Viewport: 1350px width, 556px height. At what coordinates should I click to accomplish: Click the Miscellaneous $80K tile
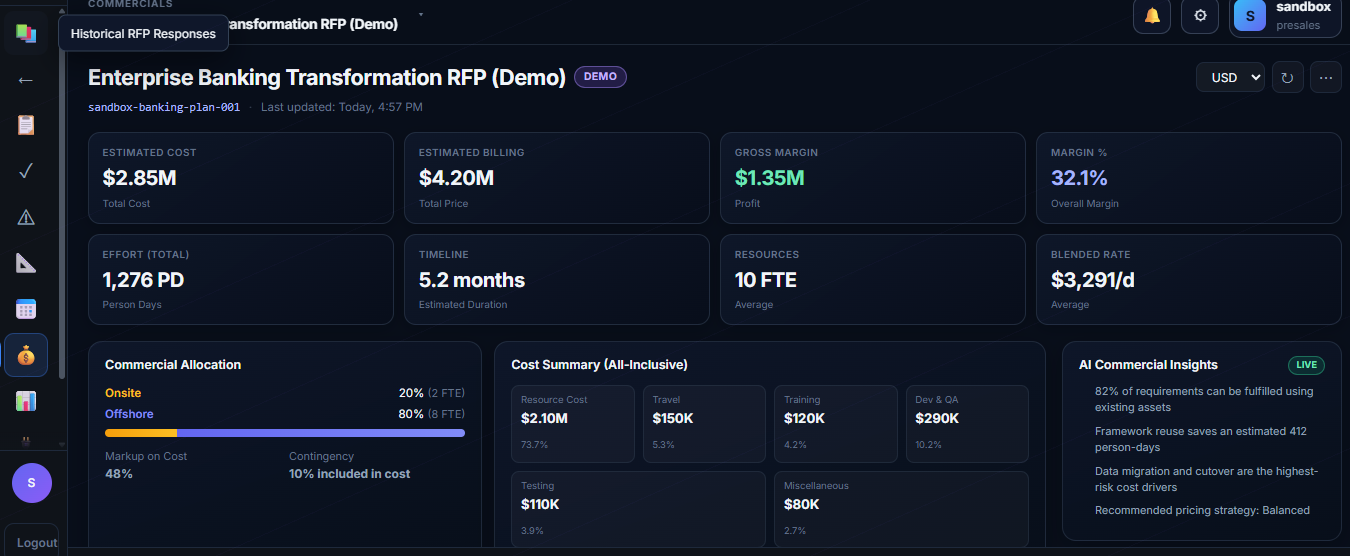coord(901,510)
